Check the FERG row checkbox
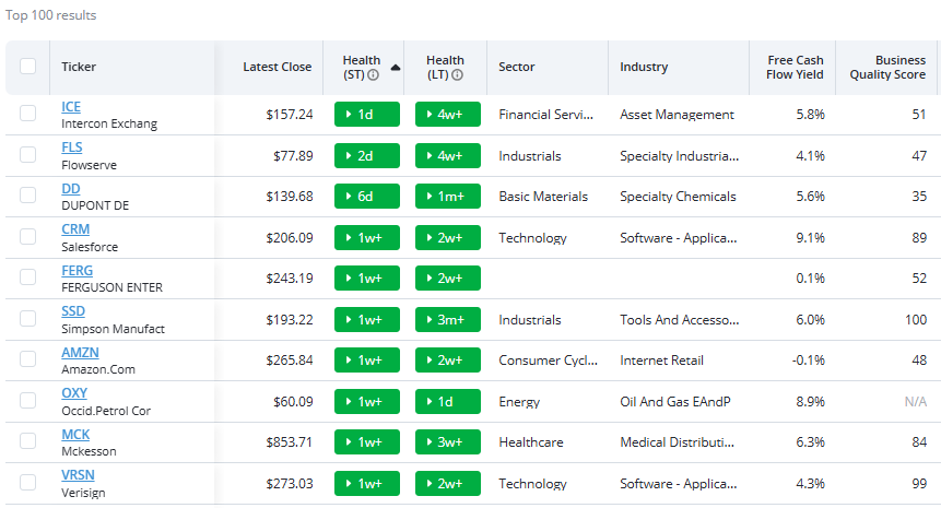Image resolution: width=941 pixels, height=508 pixels. 28,277
